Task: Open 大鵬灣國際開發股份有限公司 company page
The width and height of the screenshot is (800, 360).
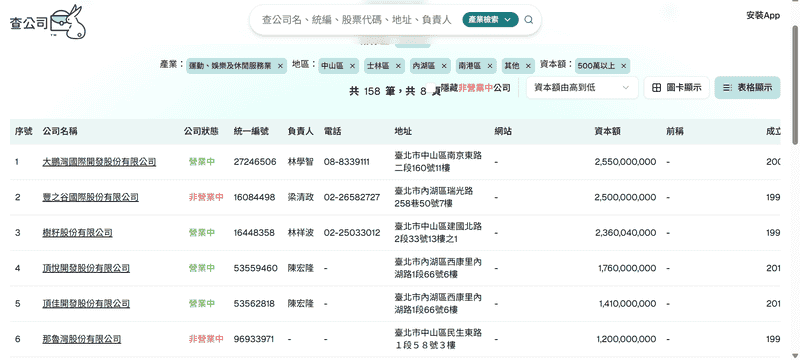Action: click(99, 162)
